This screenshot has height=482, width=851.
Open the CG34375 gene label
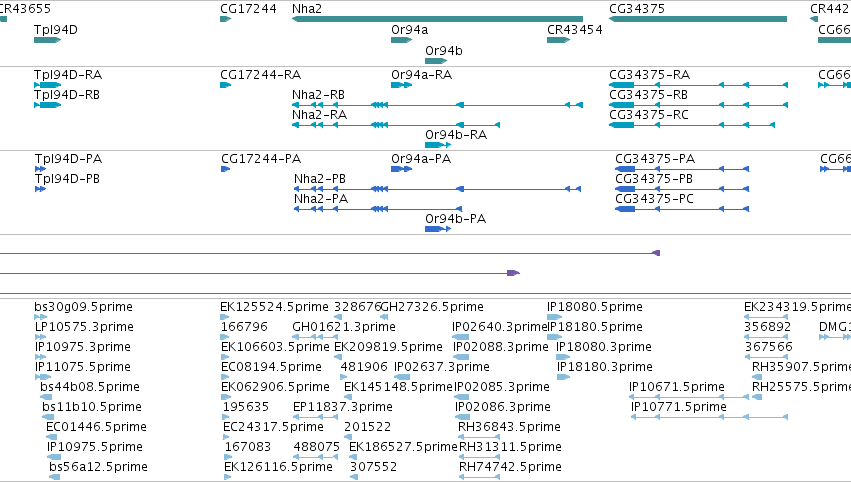click(637, 9)
